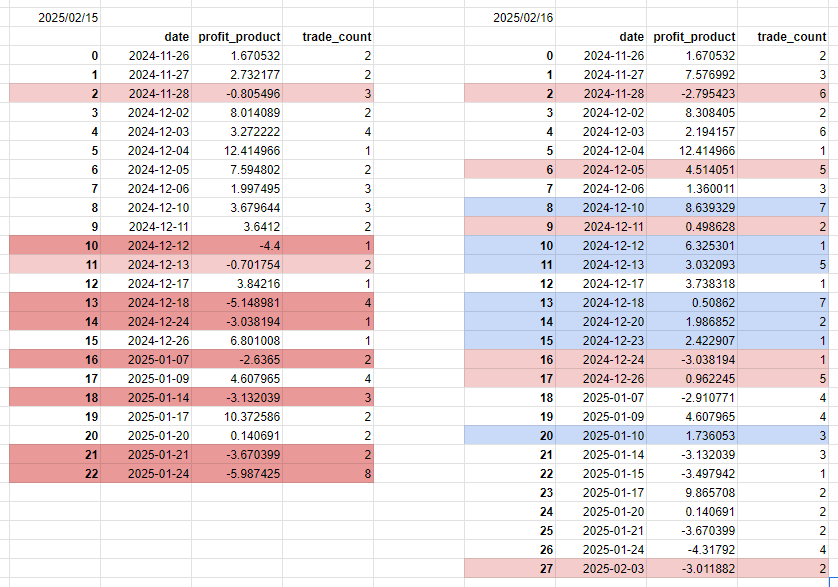Click the cell with 3.679644
This screenshot has height=587, width=838.
point(237,207)
